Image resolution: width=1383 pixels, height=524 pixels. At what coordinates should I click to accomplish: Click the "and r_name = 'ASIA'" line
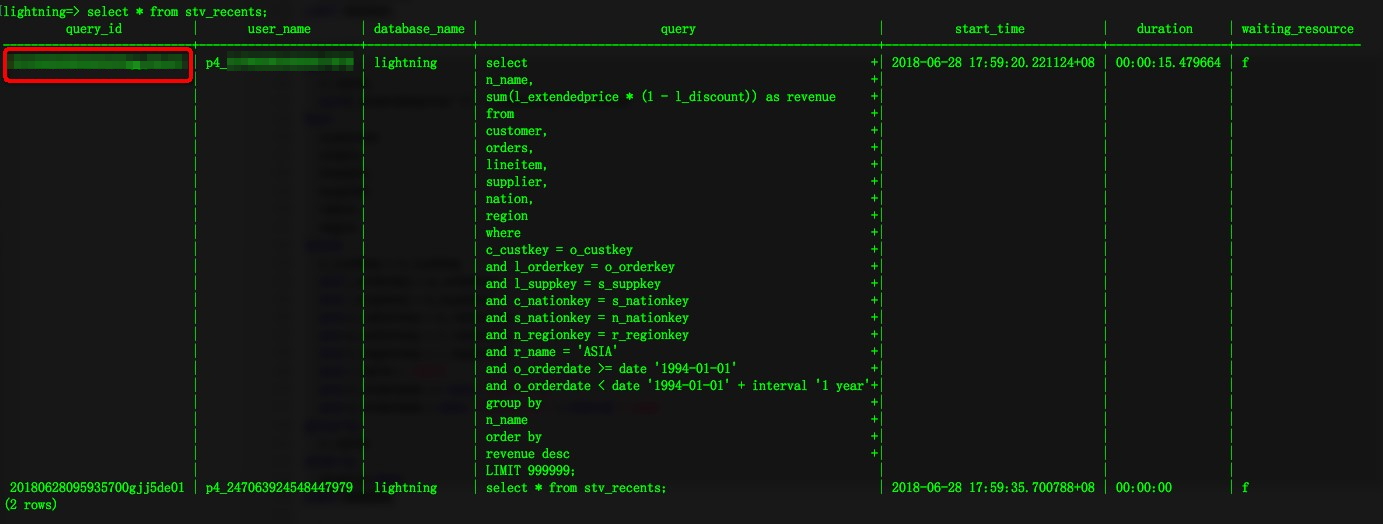(551, 352)
